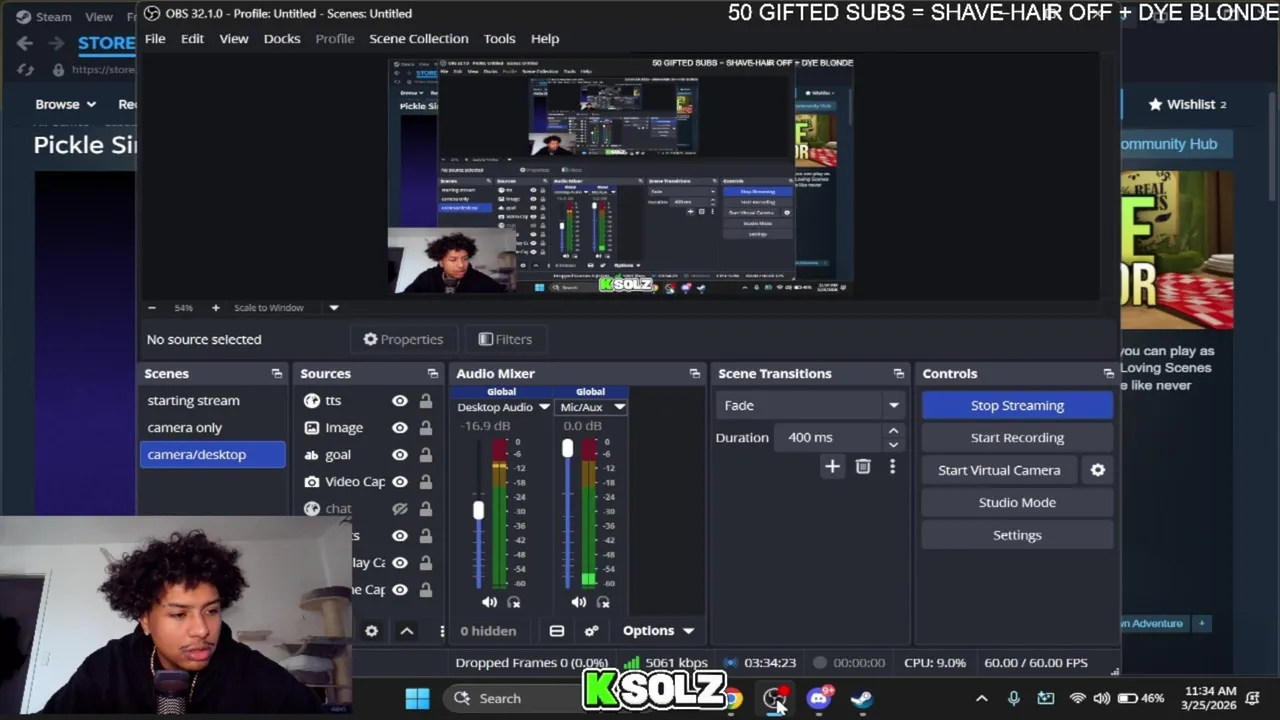This screenshot has width=1280, height=720.
Task: Click the Mic/Aux volume slider handle
Action: (568, 448)
